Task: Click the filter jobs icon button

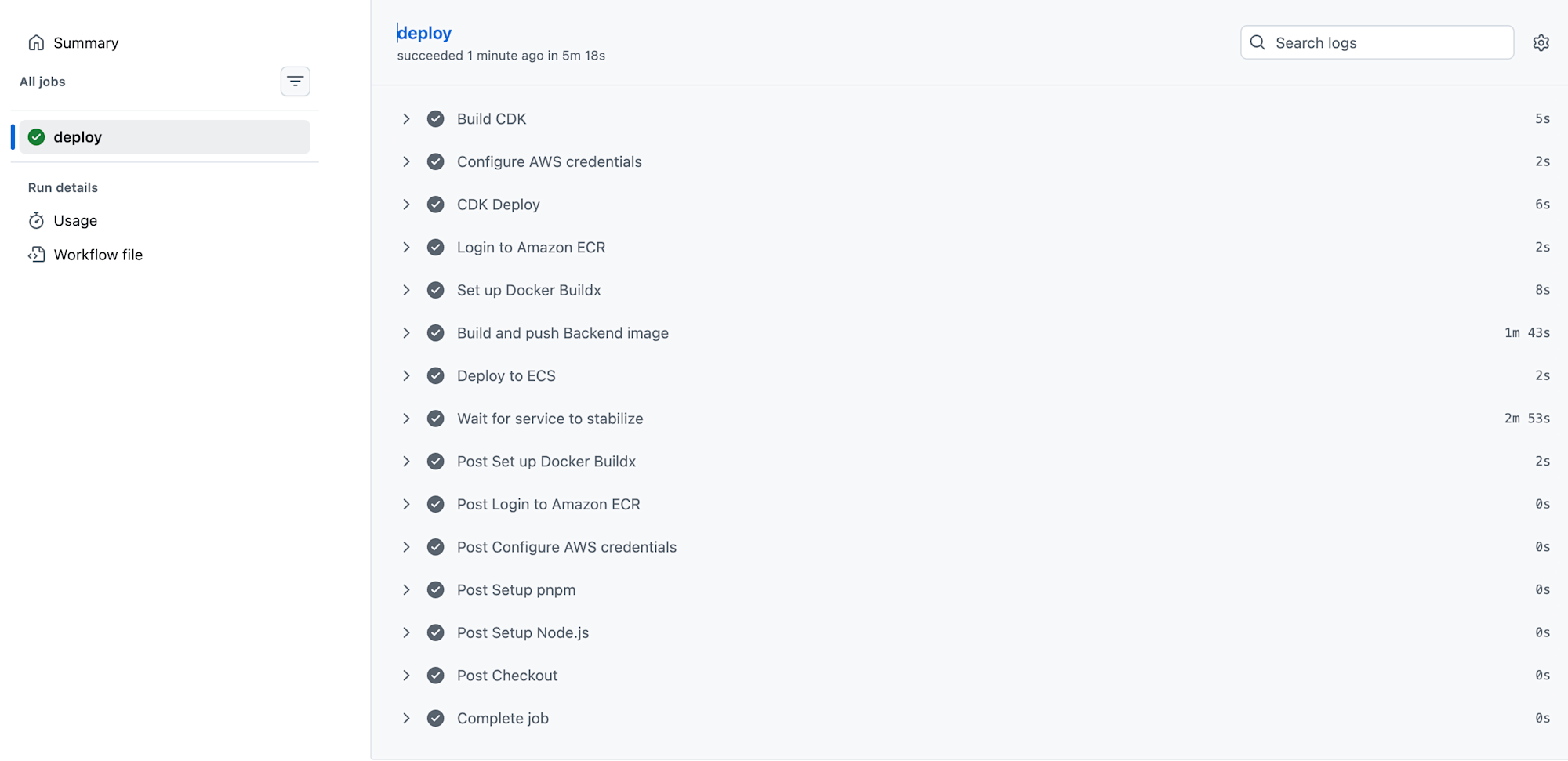Action: [x=295, y=82]
